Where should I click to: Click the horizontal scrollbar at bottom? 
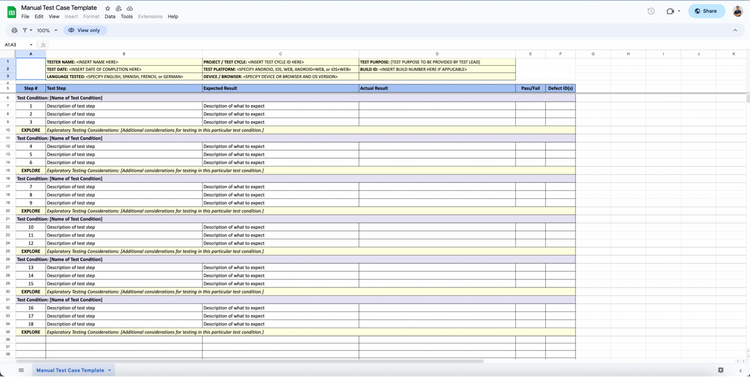pos(249,362)
